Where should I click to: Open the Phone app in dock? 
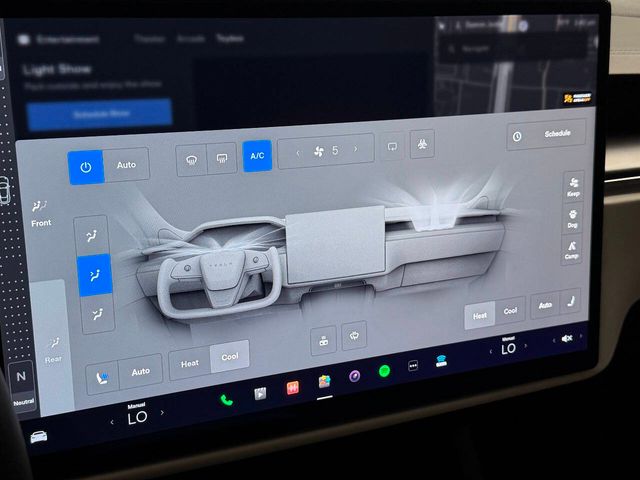(227, 400)
